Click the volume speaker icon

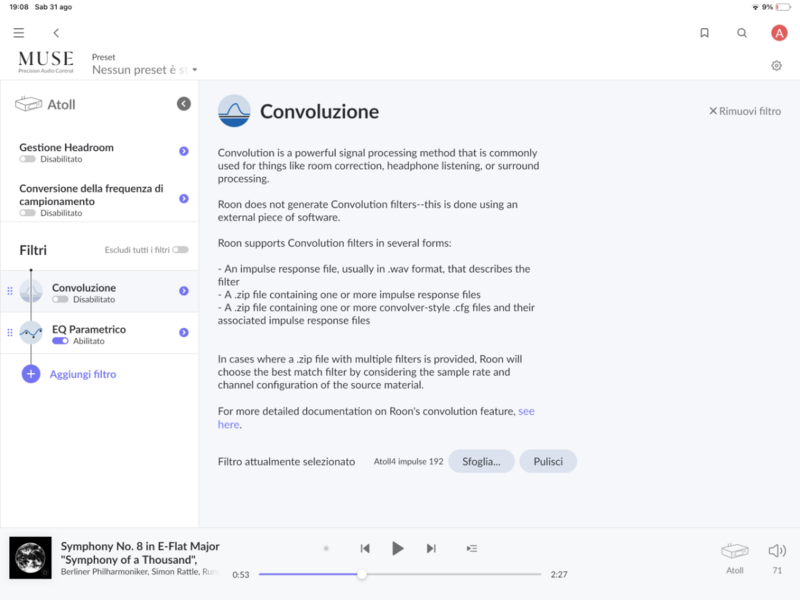777,551
